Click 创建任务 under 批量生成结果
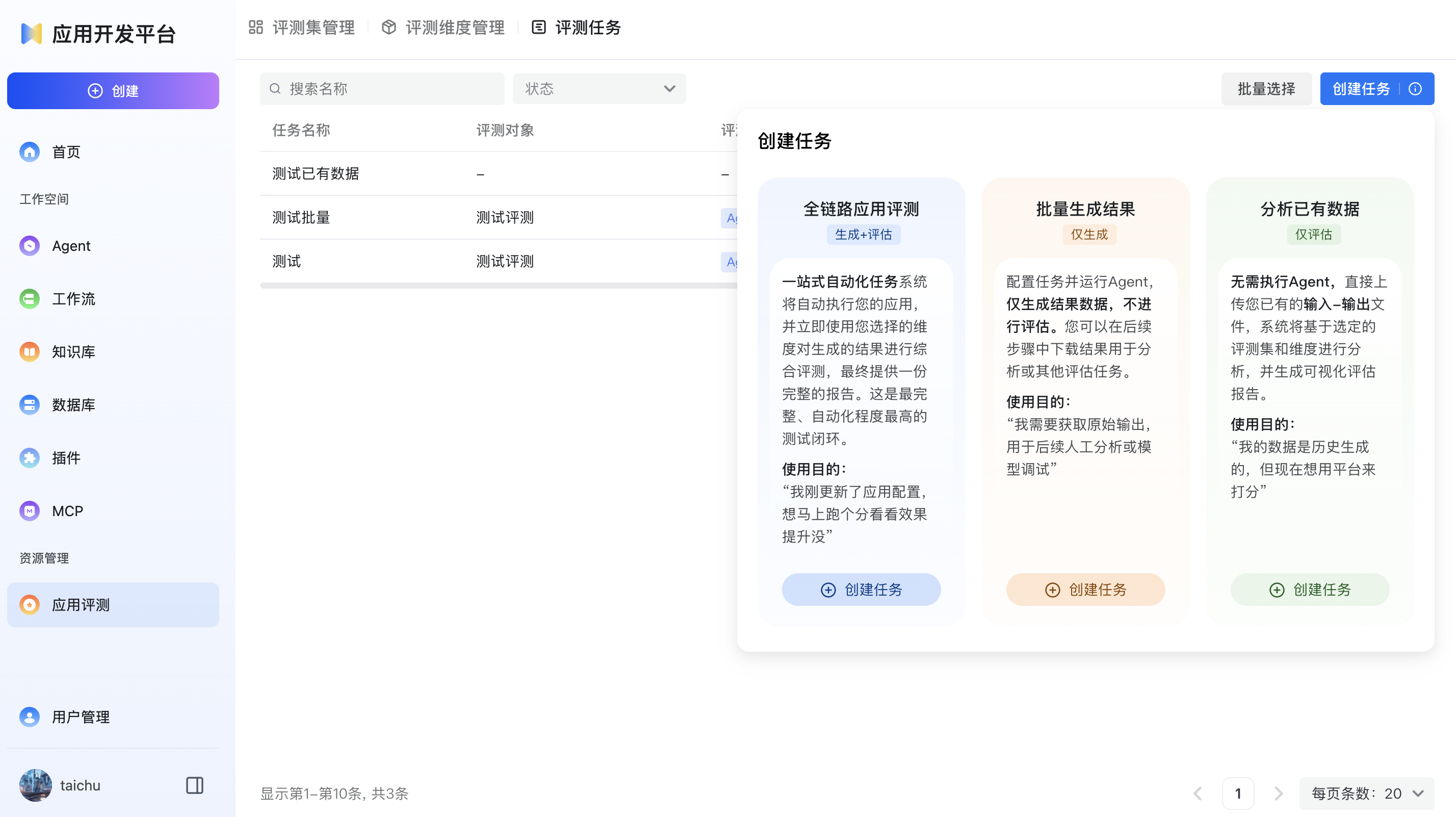Image resolution: width=1456 pixels, height=817 pixels. (x=1085, y=589)
